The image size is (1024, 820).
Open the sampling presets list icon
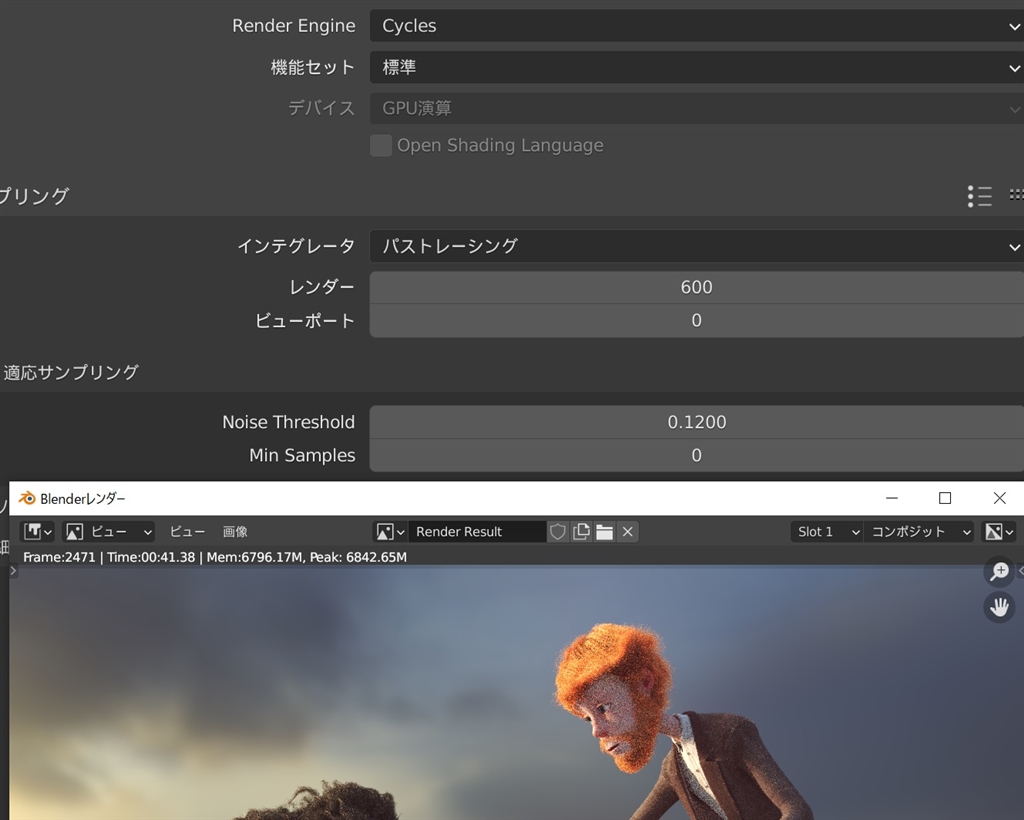coord(980,196)
